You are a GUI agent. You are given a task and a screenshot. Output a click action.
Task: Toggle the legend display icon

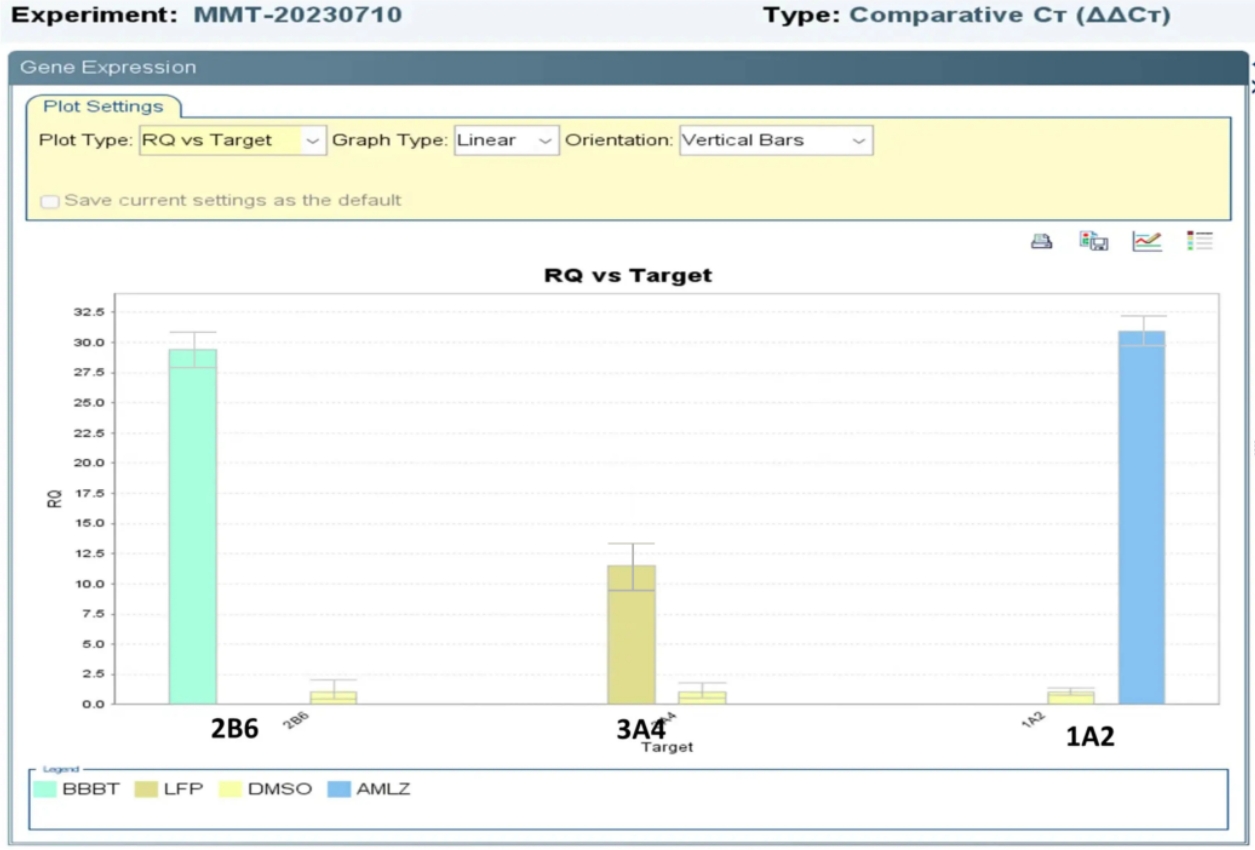point(1199,241)
